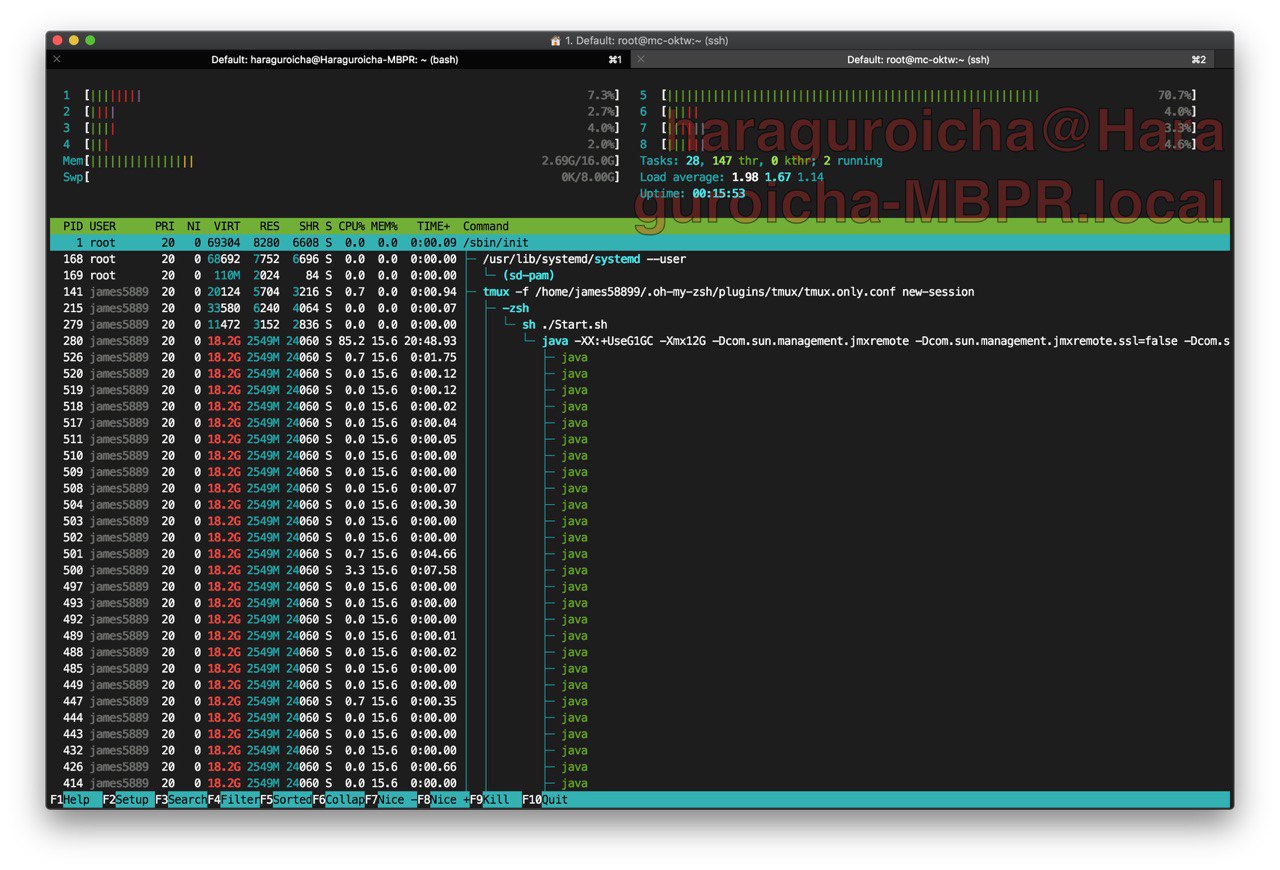Switch to the root@mc-oktw ssh tab
Viewport: 1280px width, 870px height.
click(918, 60)
